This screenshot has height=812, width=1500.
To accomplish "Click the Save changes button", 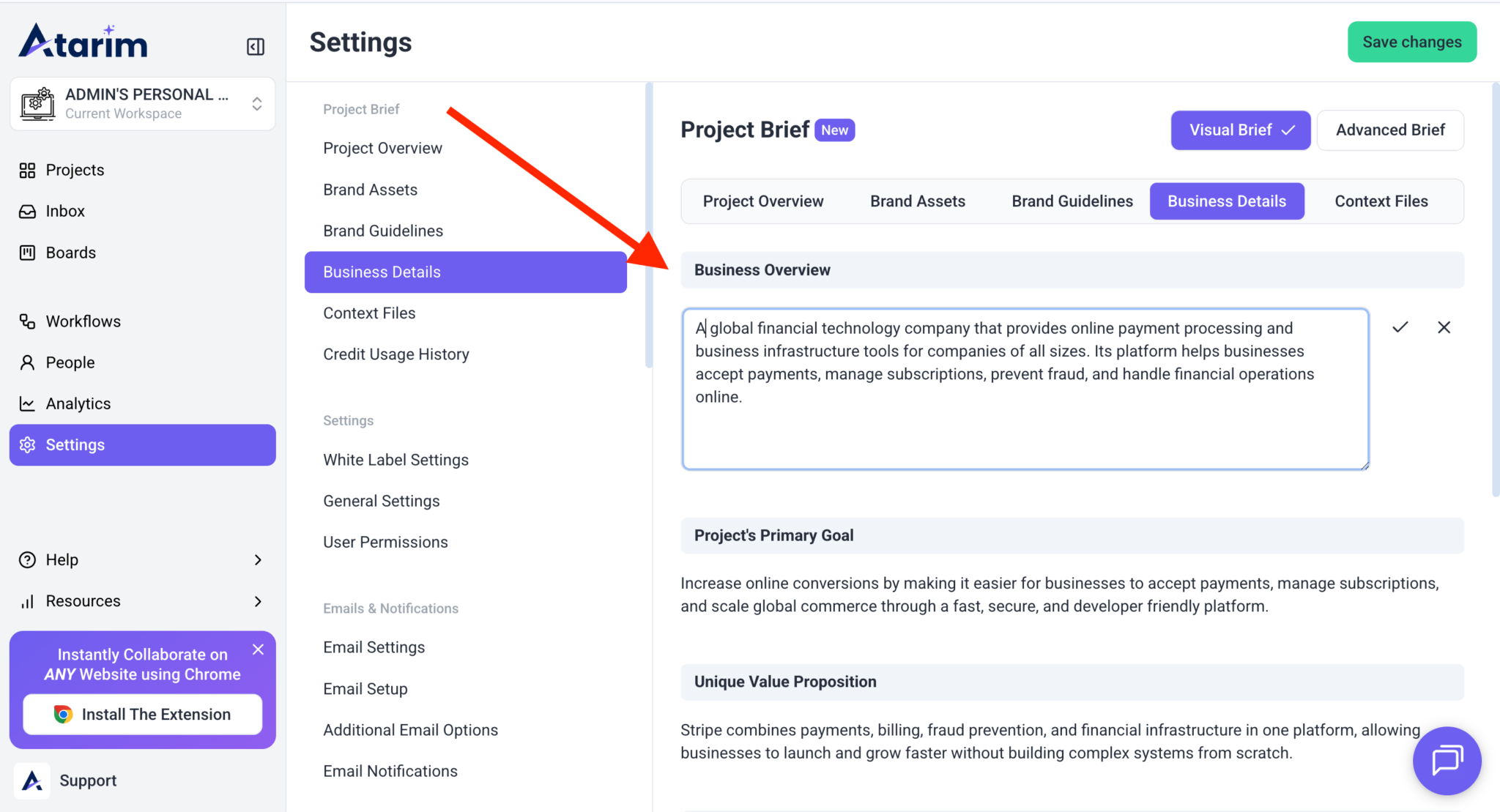I will click(1411, 42).
